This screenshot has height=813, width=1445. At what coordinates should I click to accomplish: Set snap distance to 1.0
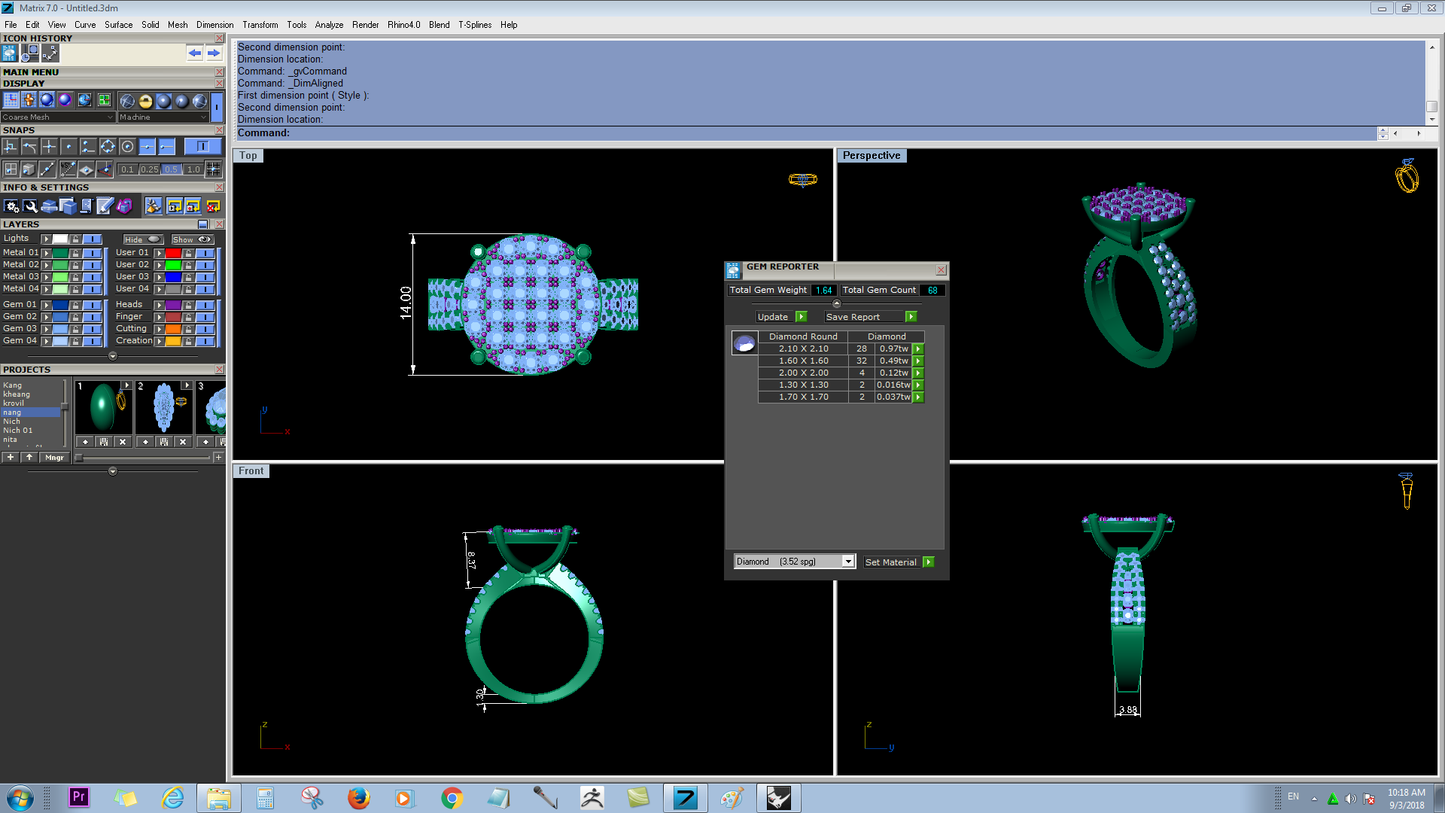193,170
